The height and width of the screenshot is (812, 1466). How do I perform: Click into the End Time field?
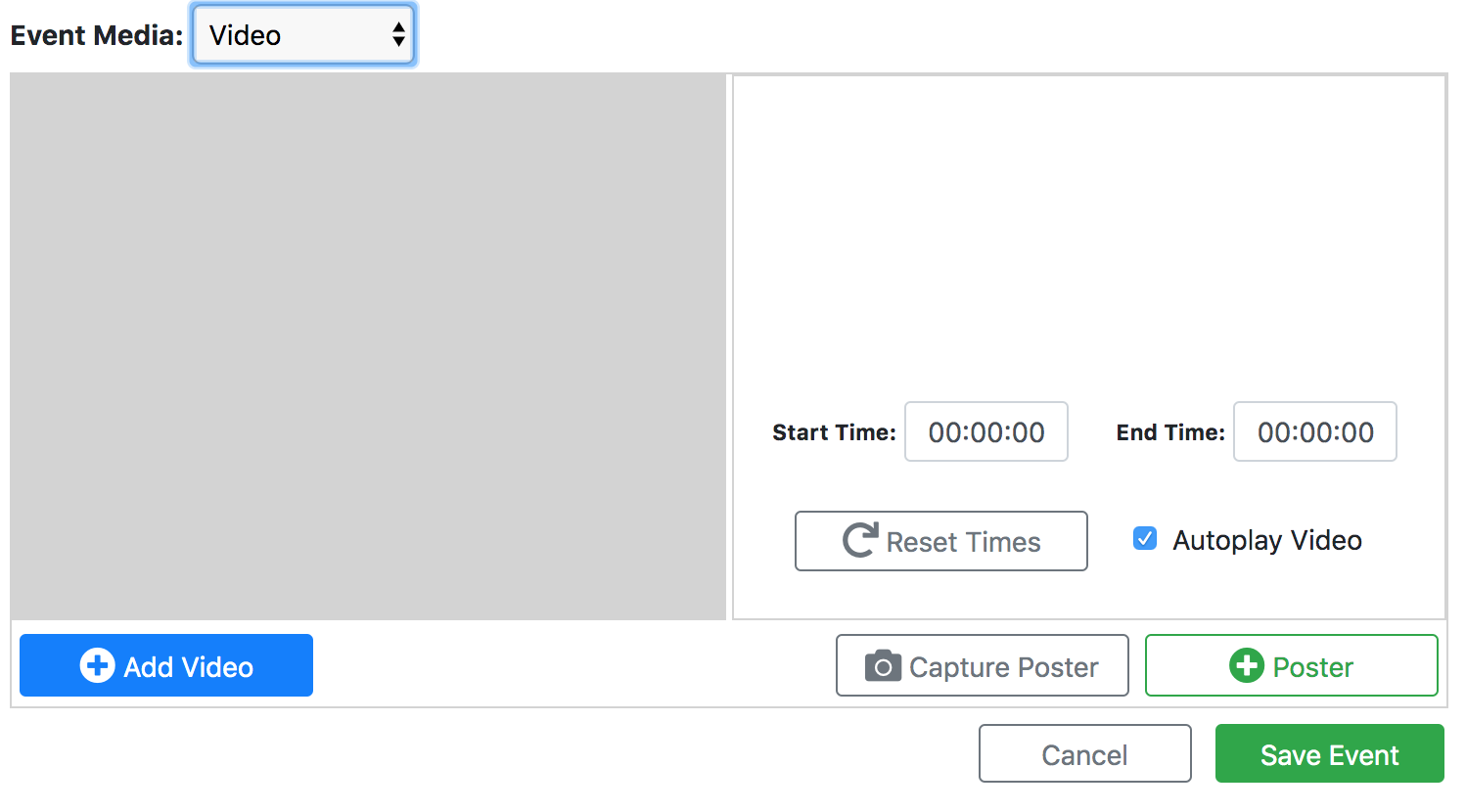pyautogui.click(x=1314, y=431)
